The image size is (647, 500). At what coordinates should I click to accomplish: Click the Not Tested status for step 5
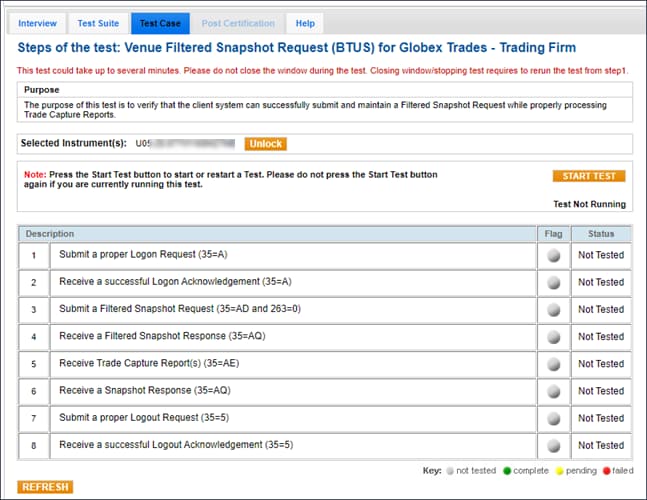click(601, 364)
